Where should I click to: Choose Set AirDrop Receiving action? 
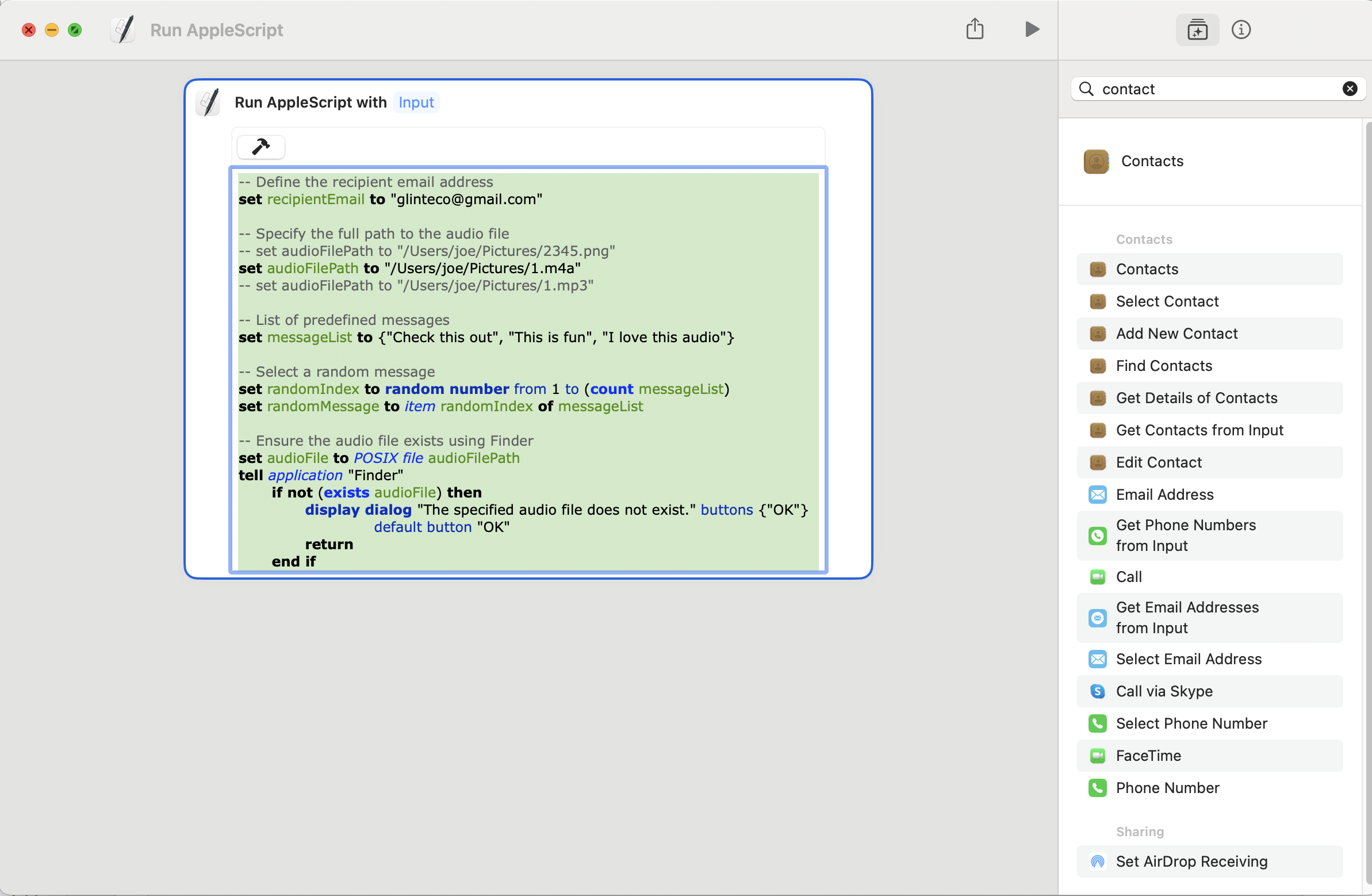click(x=1209, y=863)
